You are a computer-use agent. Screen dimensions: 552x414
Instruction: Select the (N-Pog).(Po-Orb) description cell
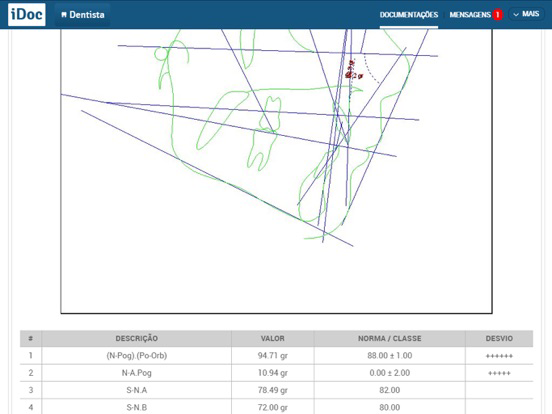pos(137,356)
